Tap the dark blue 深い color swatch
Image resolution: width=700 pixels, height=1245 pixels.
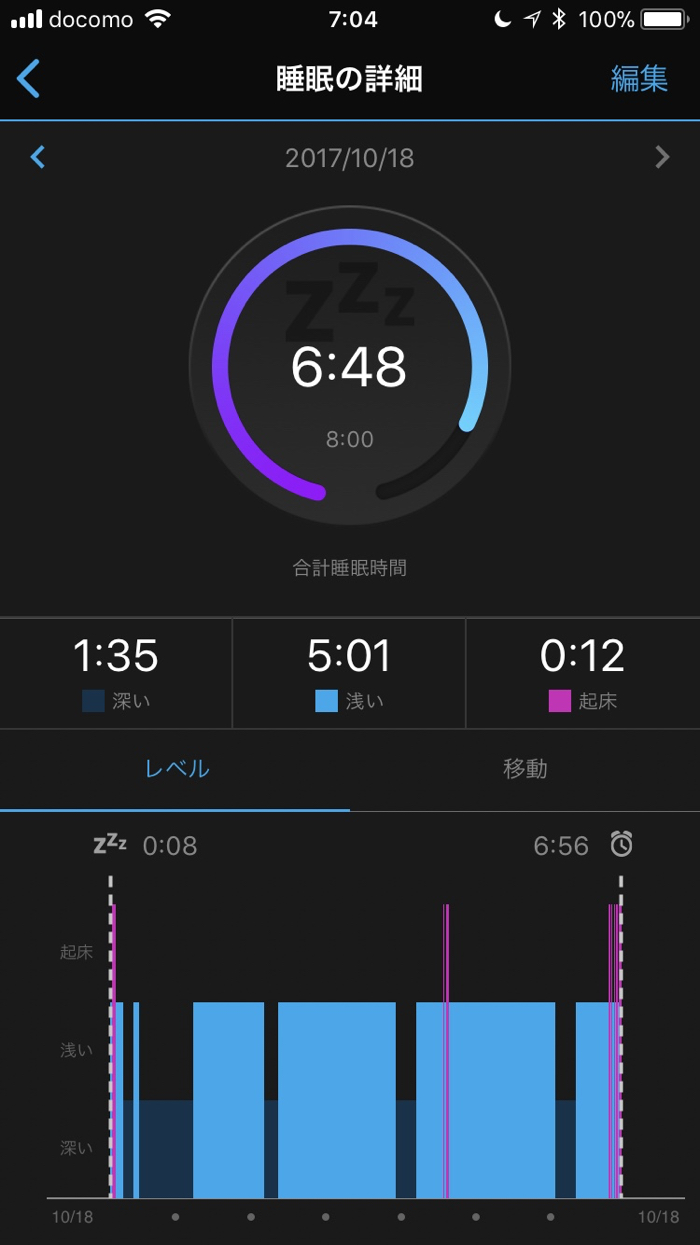click(93, 701)
